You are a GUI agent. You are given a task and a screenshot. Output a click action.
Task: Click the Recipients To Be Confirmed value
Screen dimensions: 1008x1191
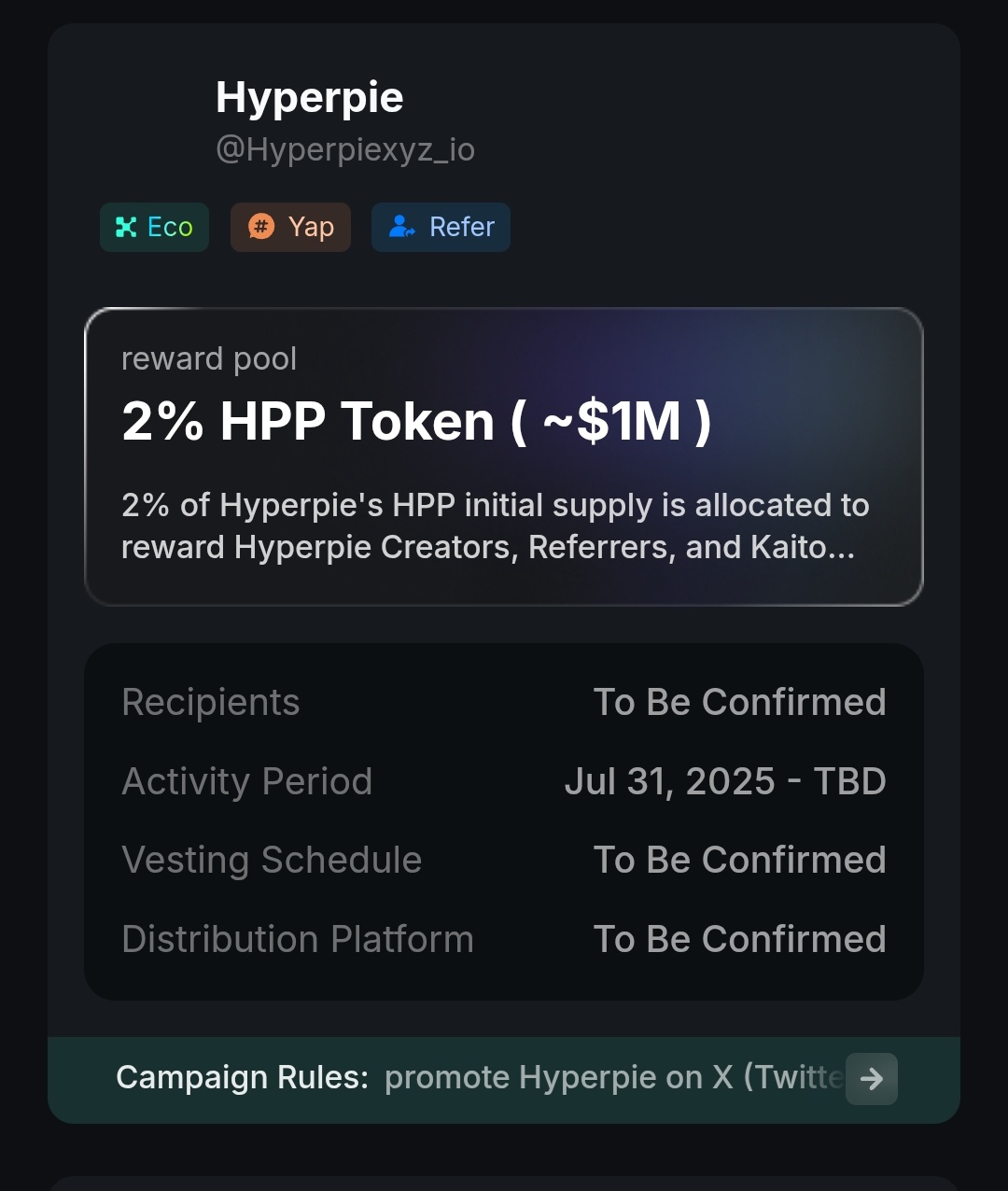pyautogui.click(x=739, y=702)
